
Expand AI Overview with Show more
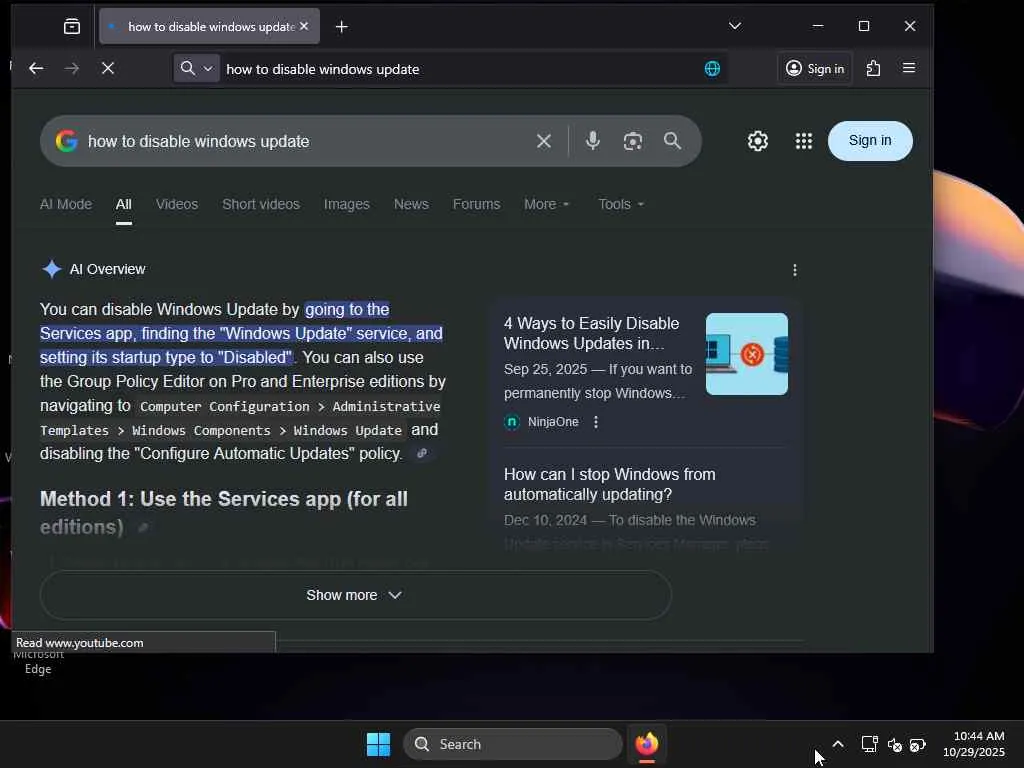(355, 595)
